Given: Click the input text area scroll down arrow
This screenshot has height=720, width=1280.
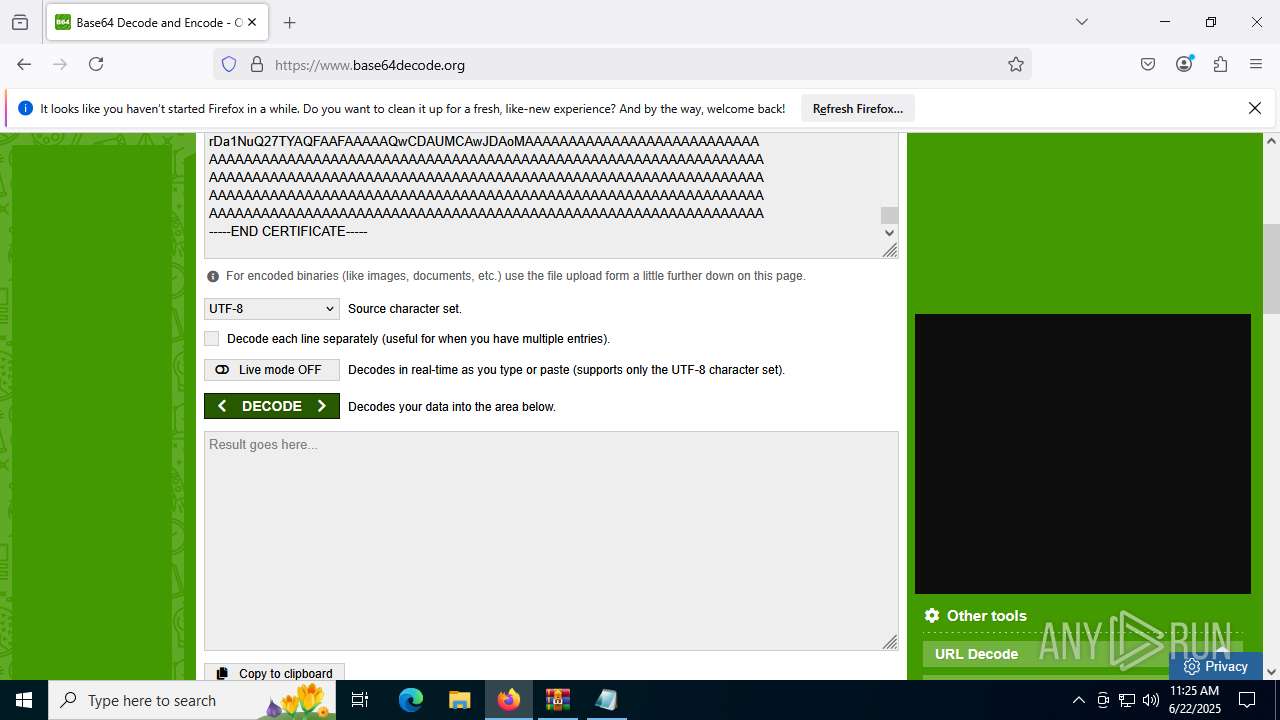Looking at the screenshot, I should pyautogui.click(x=890, y=233).
